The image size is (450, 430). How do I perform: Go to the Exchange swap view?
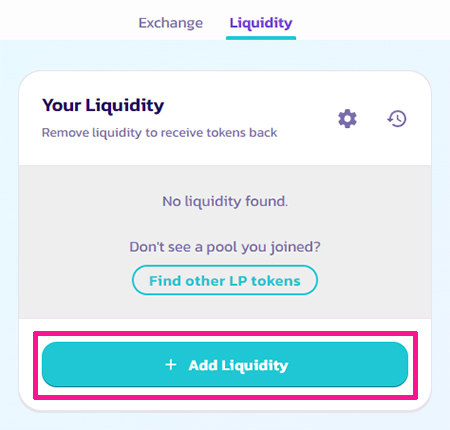[x=171, y=23]
